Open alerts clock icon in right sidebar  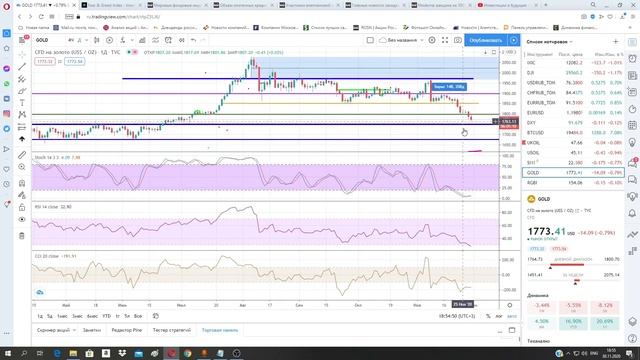click(x=632, y=59)
